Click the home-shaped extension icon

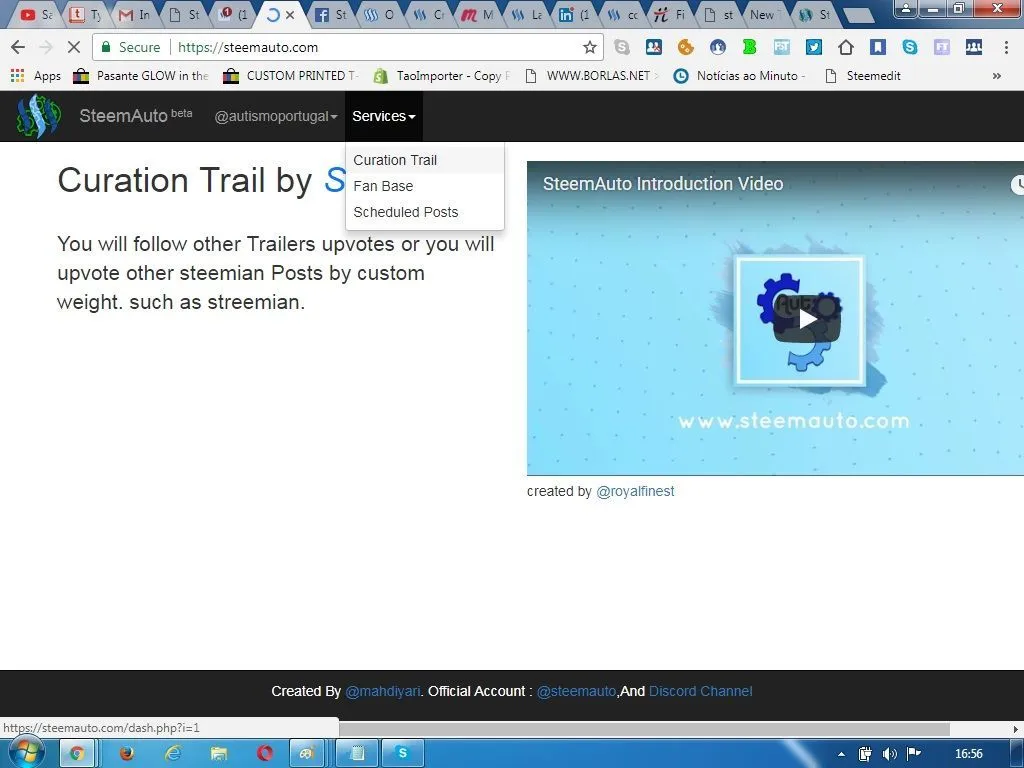click(x=846, y=47)
